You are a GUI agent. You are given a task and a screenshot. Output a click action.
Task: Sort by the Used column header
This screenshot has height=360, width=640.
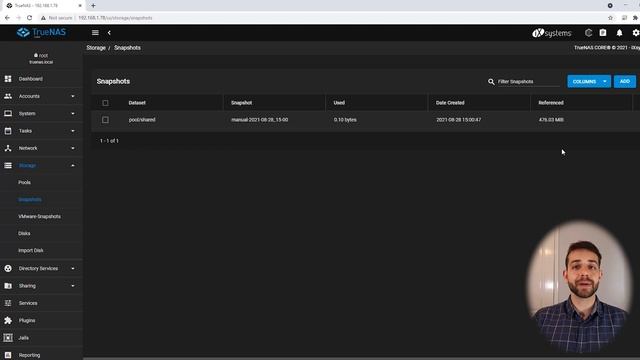pos(339,103)
